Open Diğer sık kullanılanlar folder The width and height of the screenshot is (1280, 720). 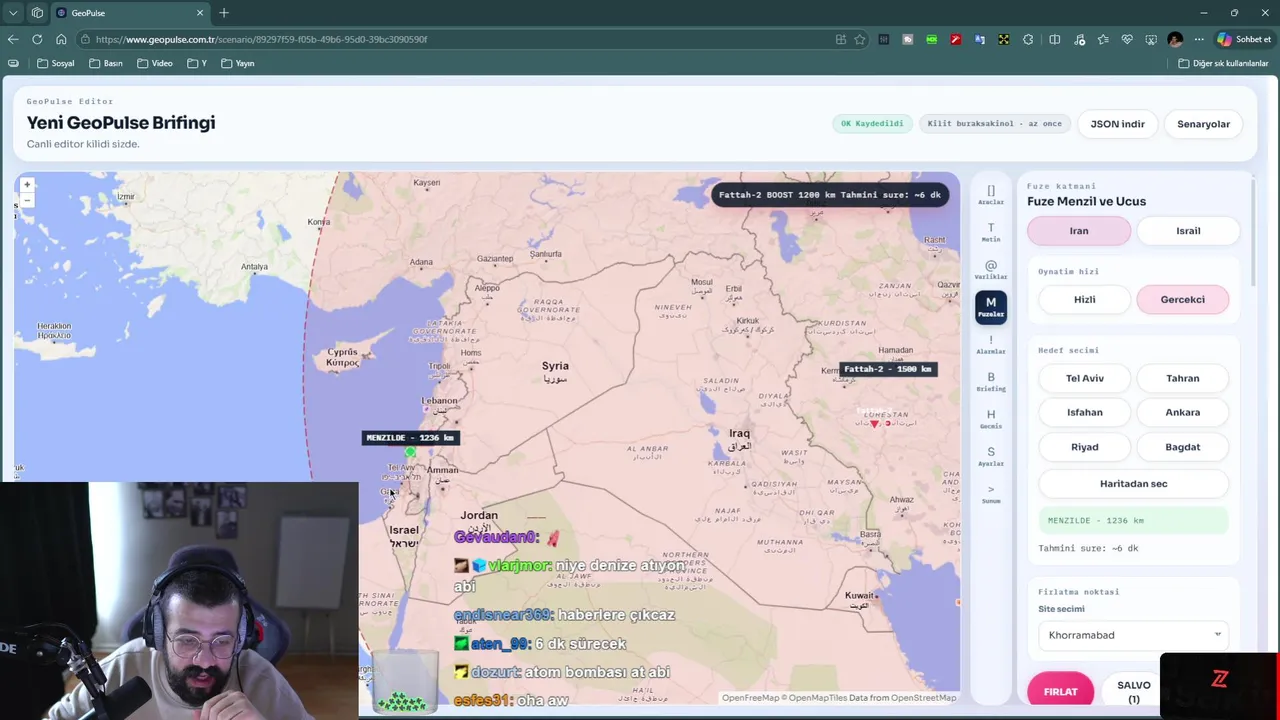[1223, 63]
